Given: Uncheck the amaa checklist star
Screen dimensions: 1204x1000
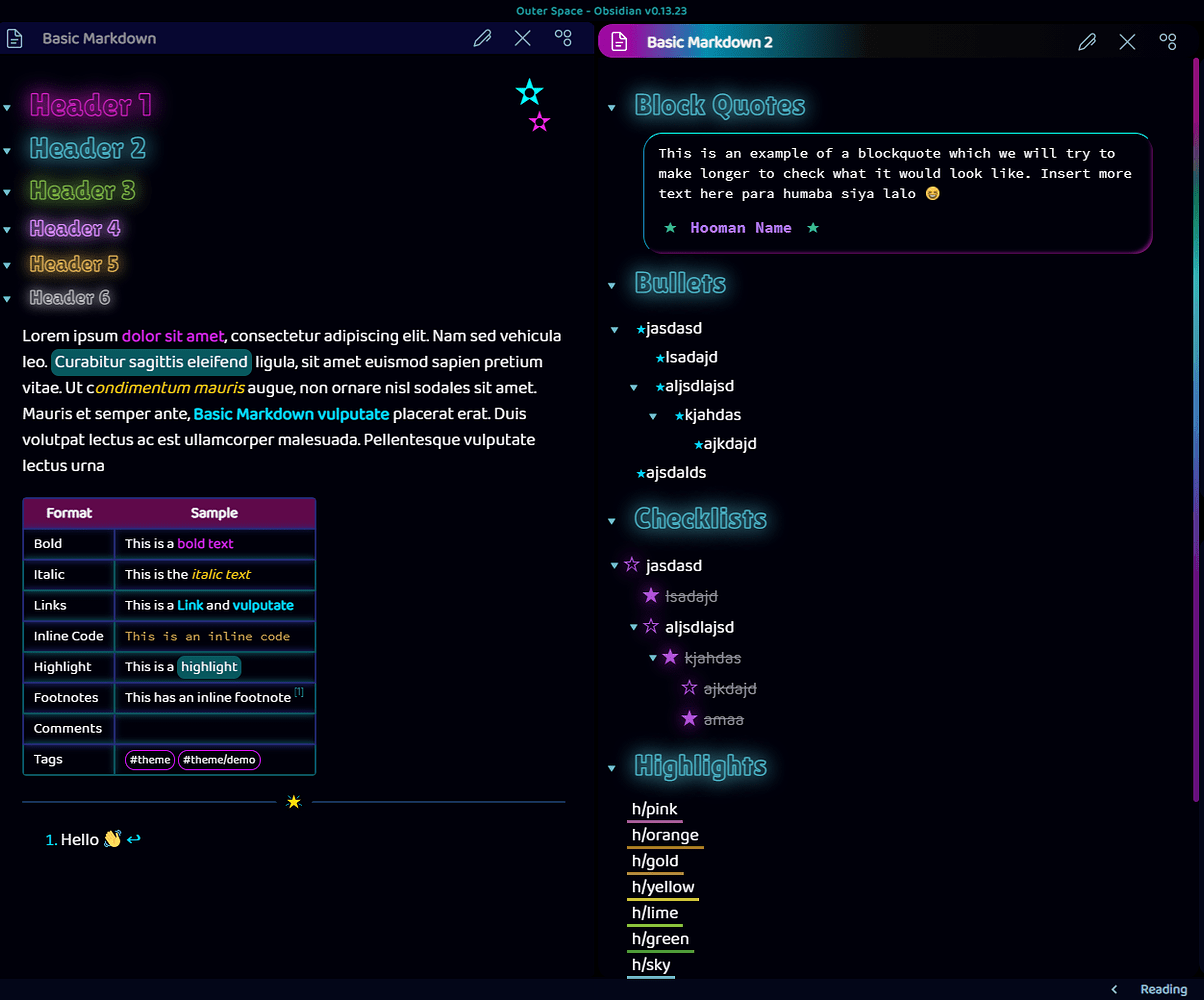Looking at the screenshot, I should pyautogui.click(x=687, y=718).
